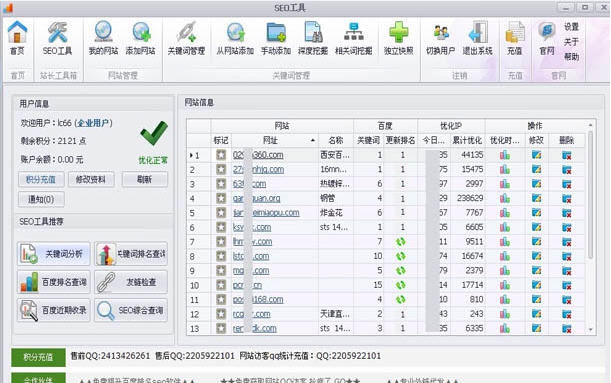
Task: Open the 充值 recharge icon
Action: [x=515, y=38]
